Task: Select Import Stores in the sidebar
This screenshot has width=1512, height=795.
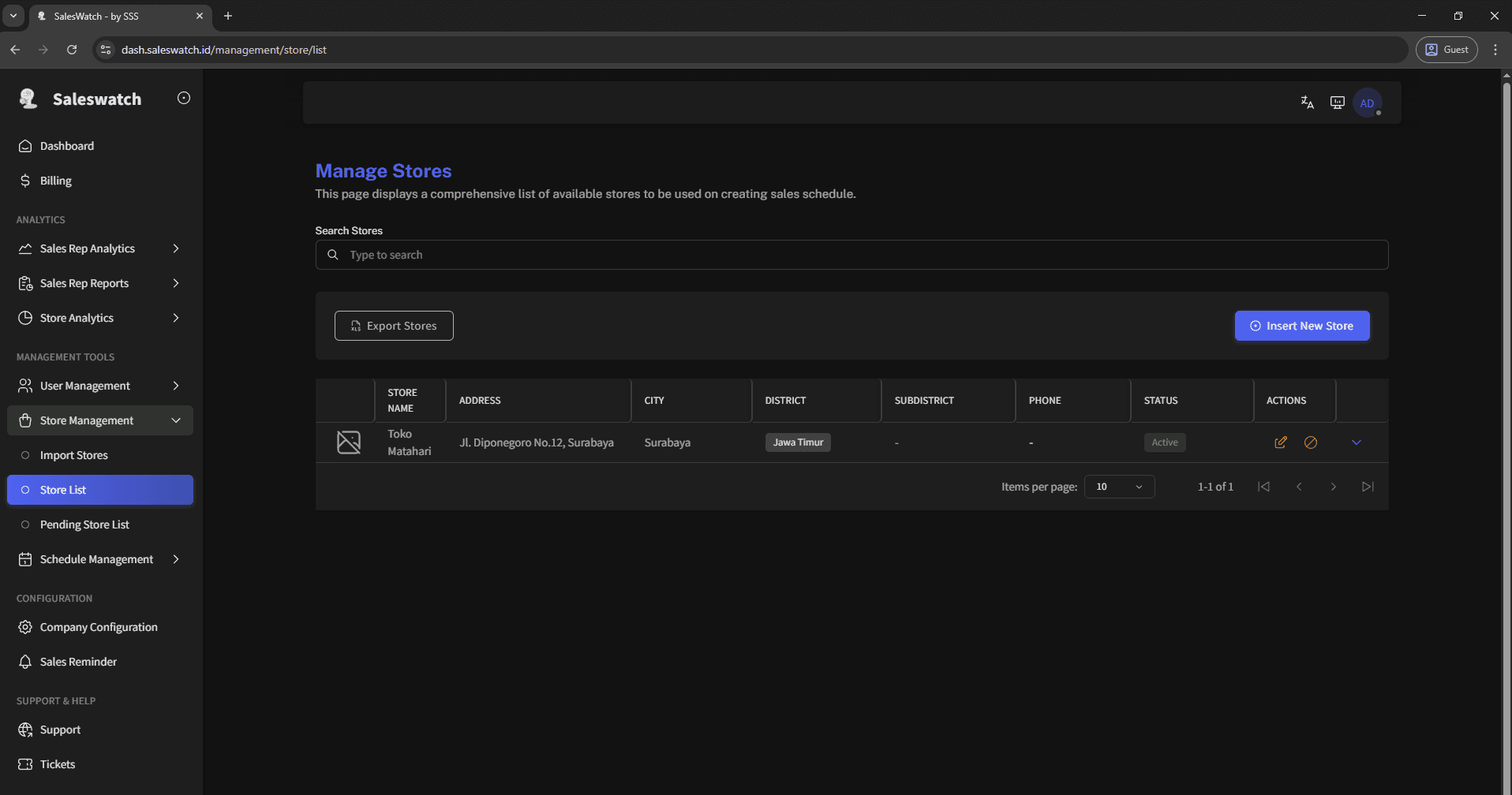Action: click(73, 455)
